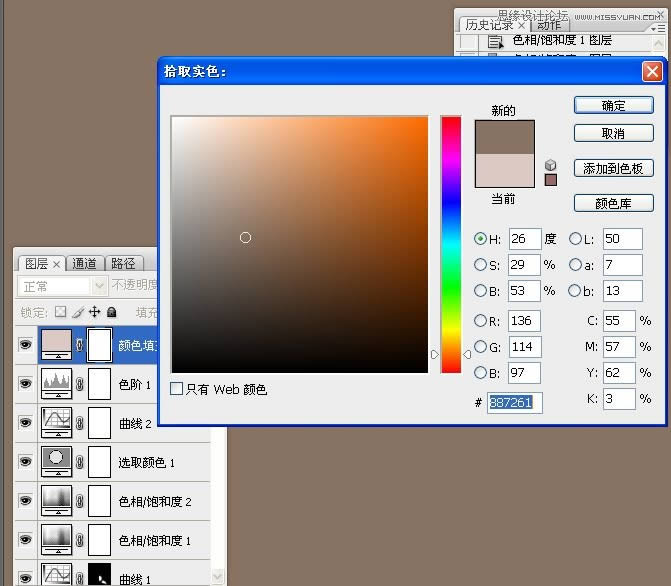This screenshot has width=671, height=586.
Task: Select the Lab a radio button
Action: tap(575, 265)
